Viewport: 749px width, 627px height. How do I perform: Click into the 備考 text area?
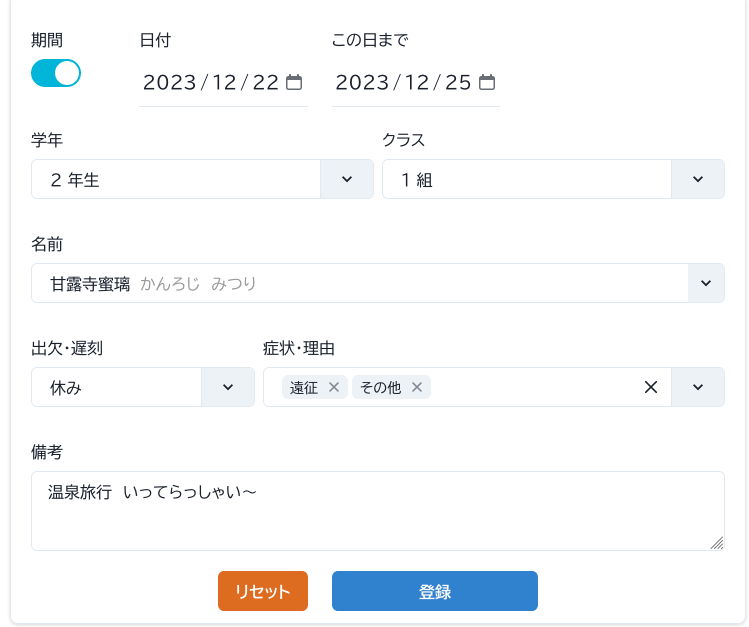[x=378, y=511]
